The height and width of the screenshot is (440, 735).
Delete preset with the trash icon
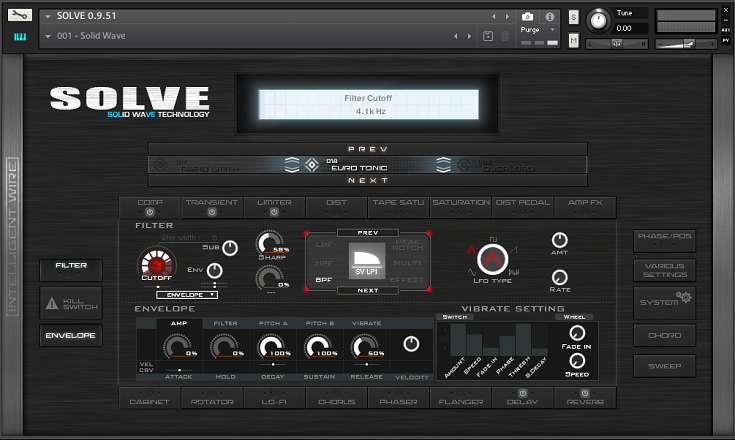505,36
